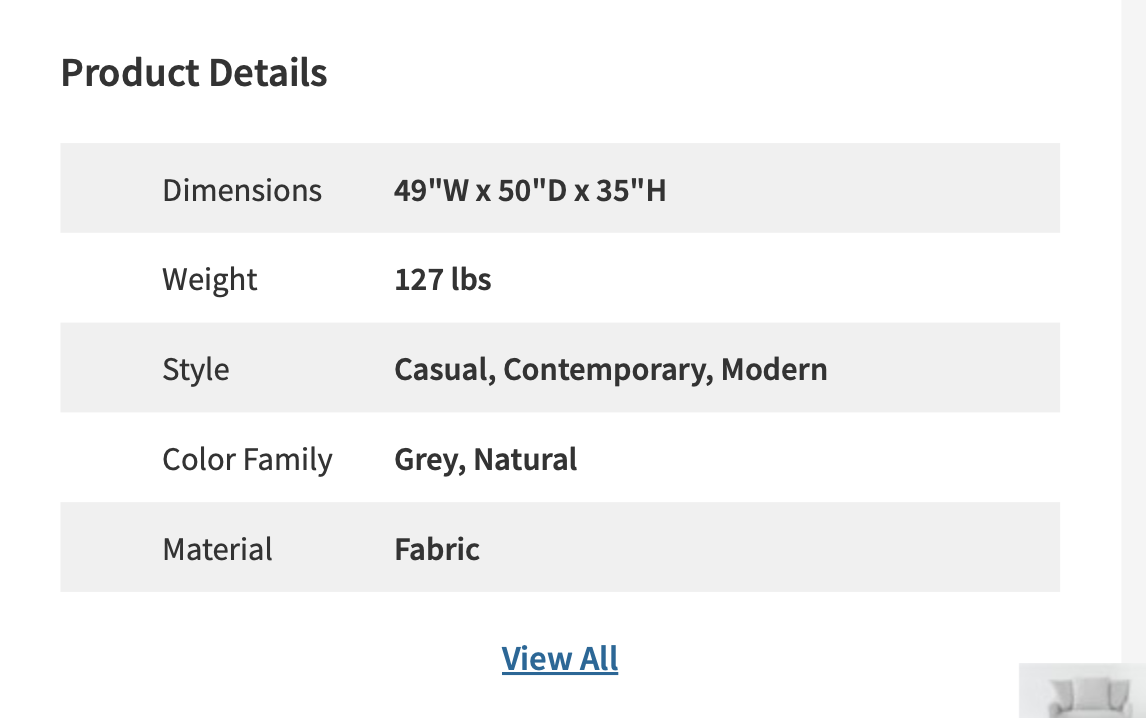Click the 50"D depth measurement

point(532,190)
